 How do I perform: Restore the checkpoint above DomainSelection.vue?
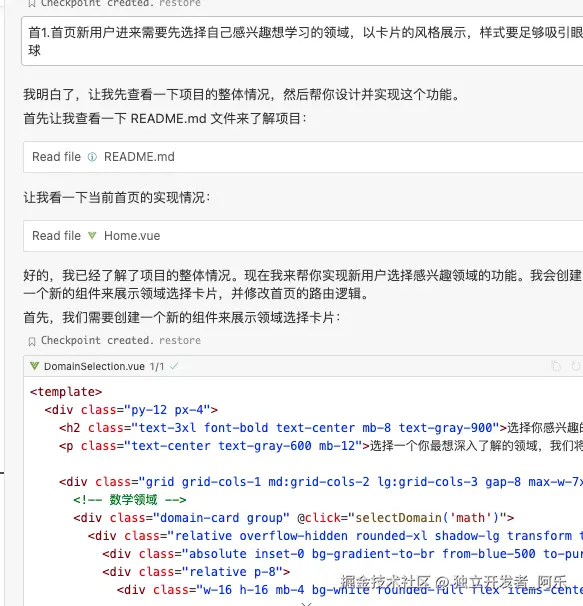(180, 340)
